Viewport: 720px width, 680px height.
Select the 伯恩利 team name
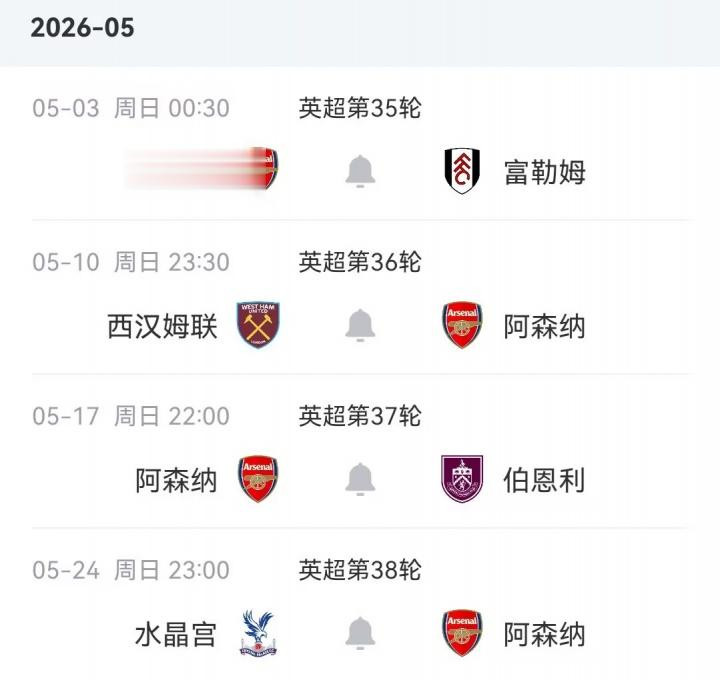pyautogui.click(x=544, y=480)
